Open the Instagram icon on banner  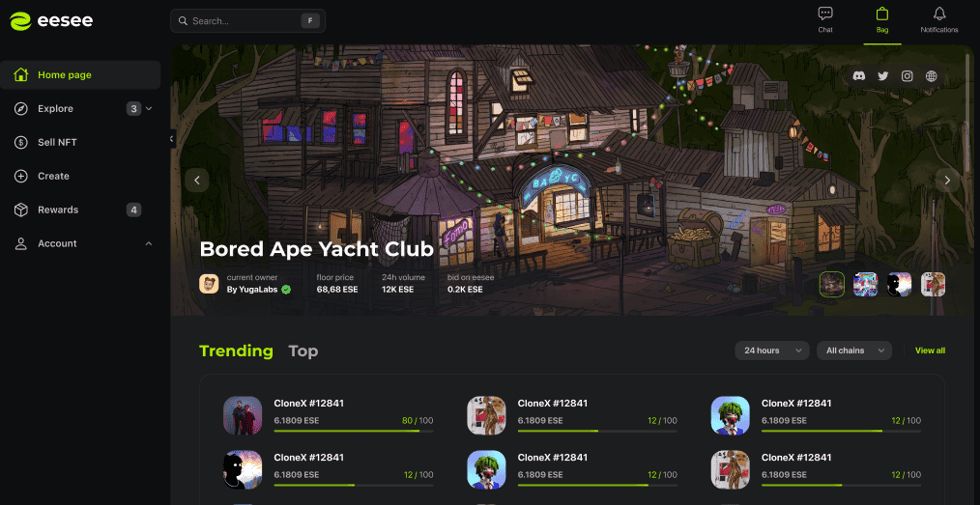pos(907,76)
